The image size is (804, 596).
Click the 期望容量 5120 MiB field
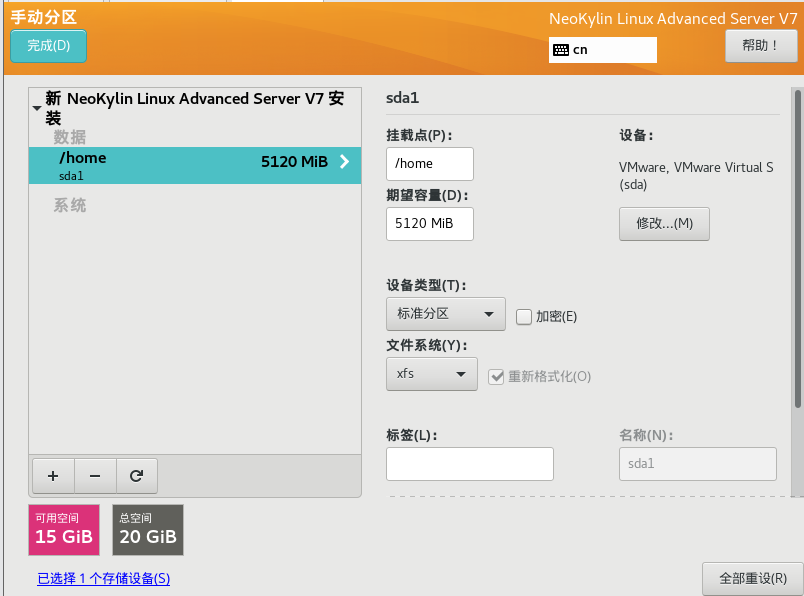pyautogui.click(x=430, y=224)
